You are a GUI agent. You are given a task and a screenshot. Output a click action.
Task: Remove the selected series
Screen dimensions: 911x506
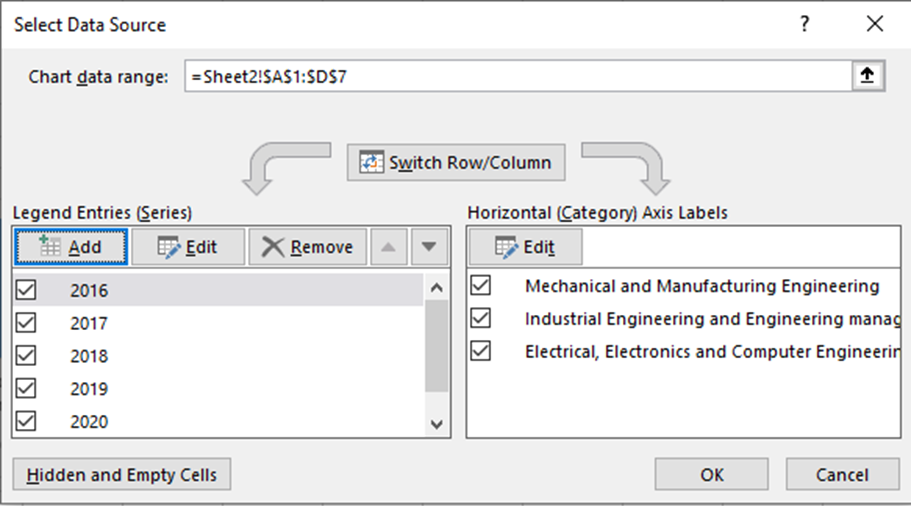pos(307,247)
